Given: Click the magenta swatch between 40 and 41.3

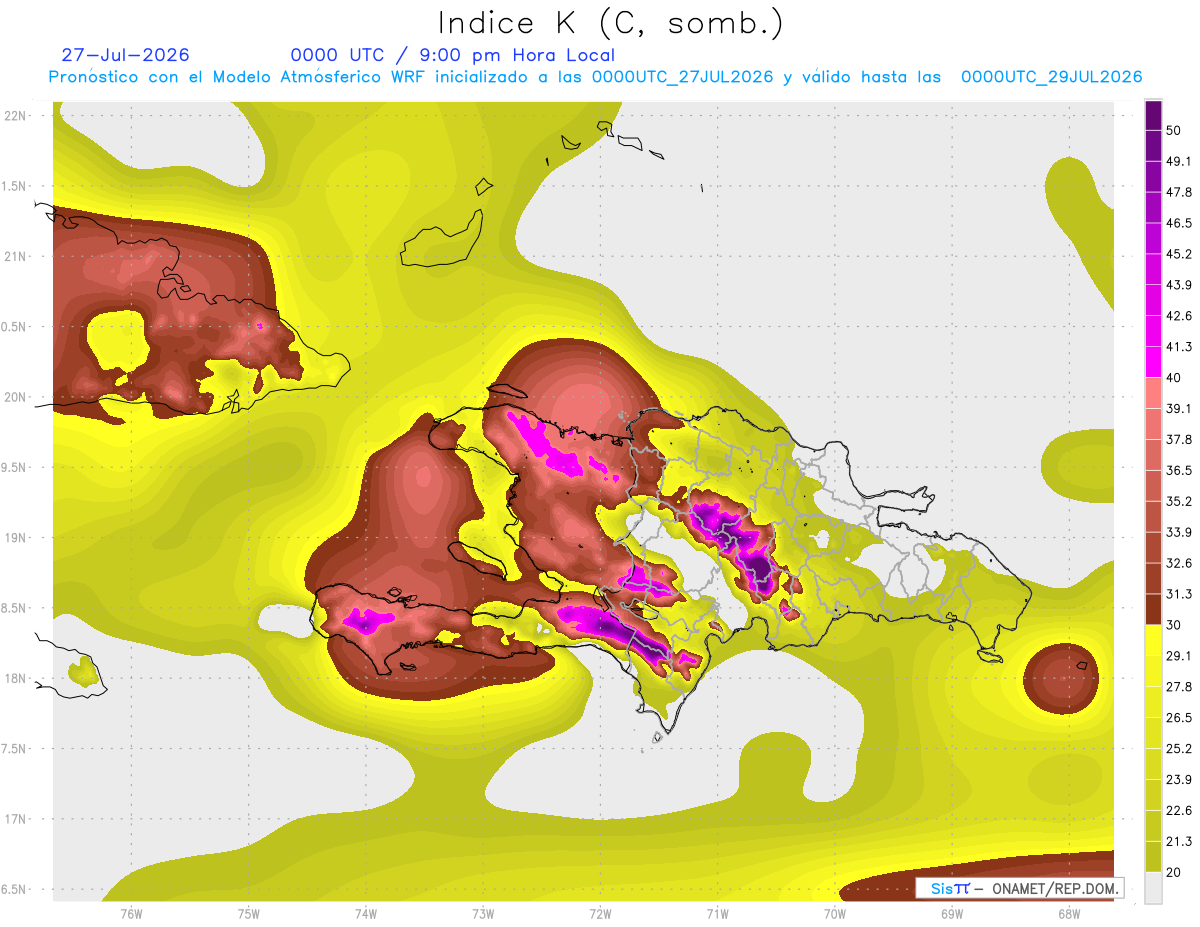Looking at the screenshot, I should click(1153, 362).
